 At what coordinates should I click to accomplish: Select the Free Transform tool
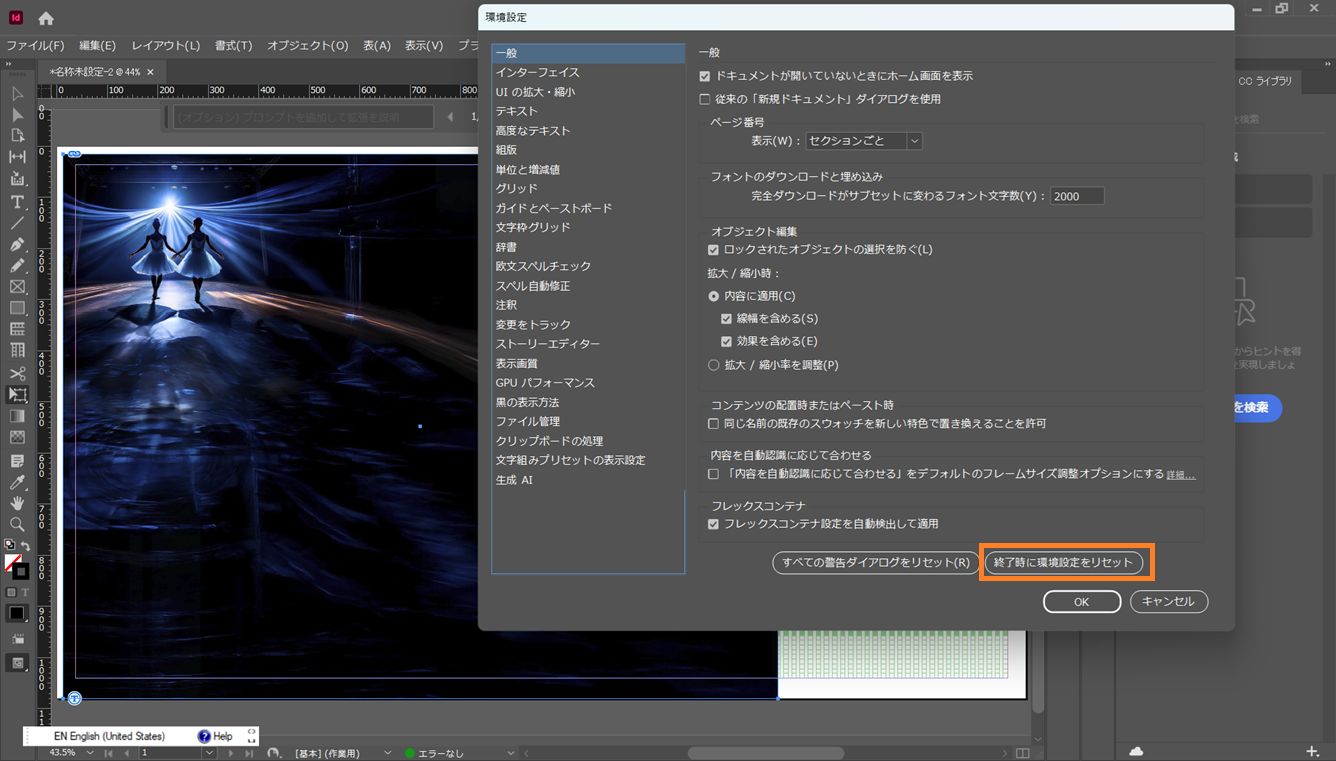coord(17,394)
